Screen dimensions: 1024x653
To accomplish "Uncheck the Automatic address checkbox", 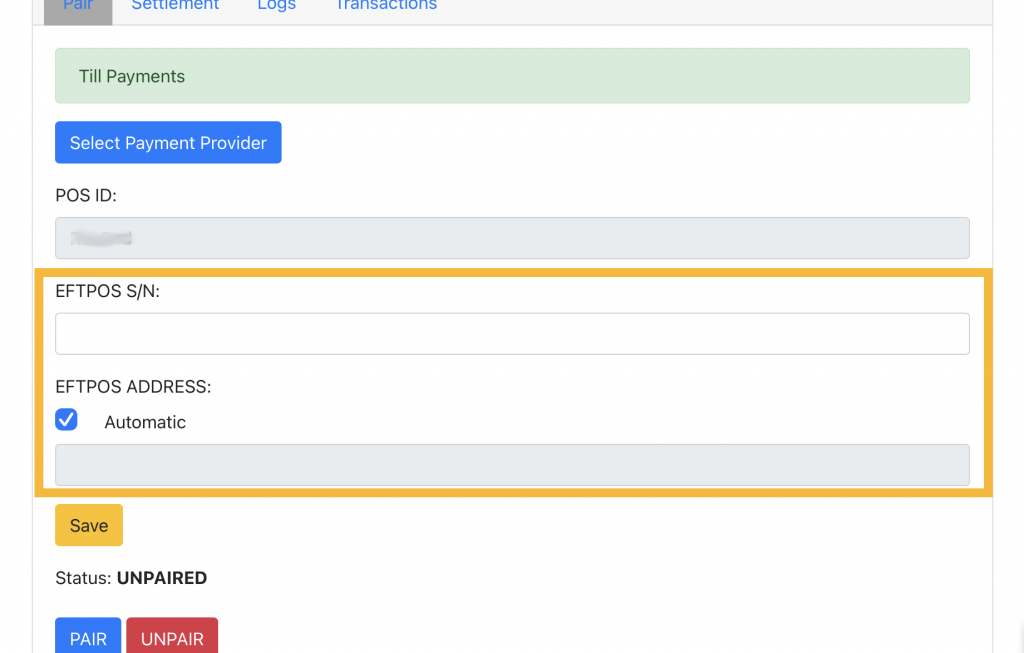I will coord(67,420).
